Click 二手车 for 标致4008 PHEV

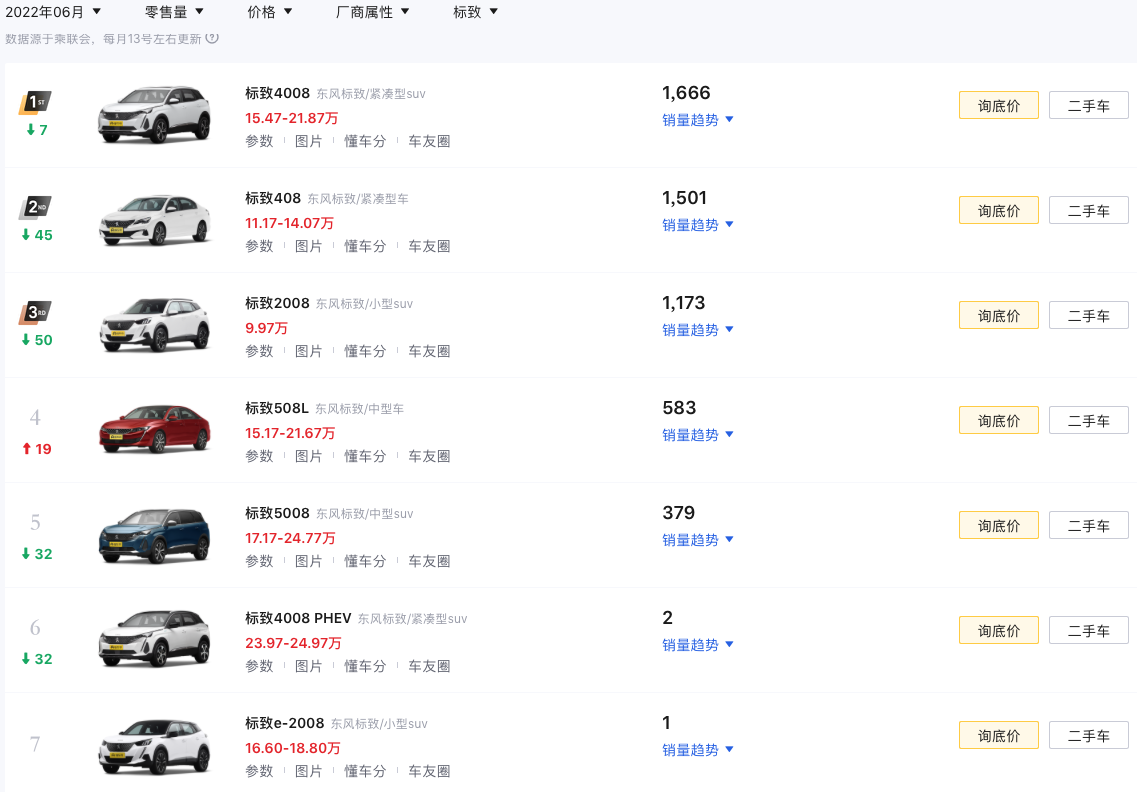(x=1088, y=630)
